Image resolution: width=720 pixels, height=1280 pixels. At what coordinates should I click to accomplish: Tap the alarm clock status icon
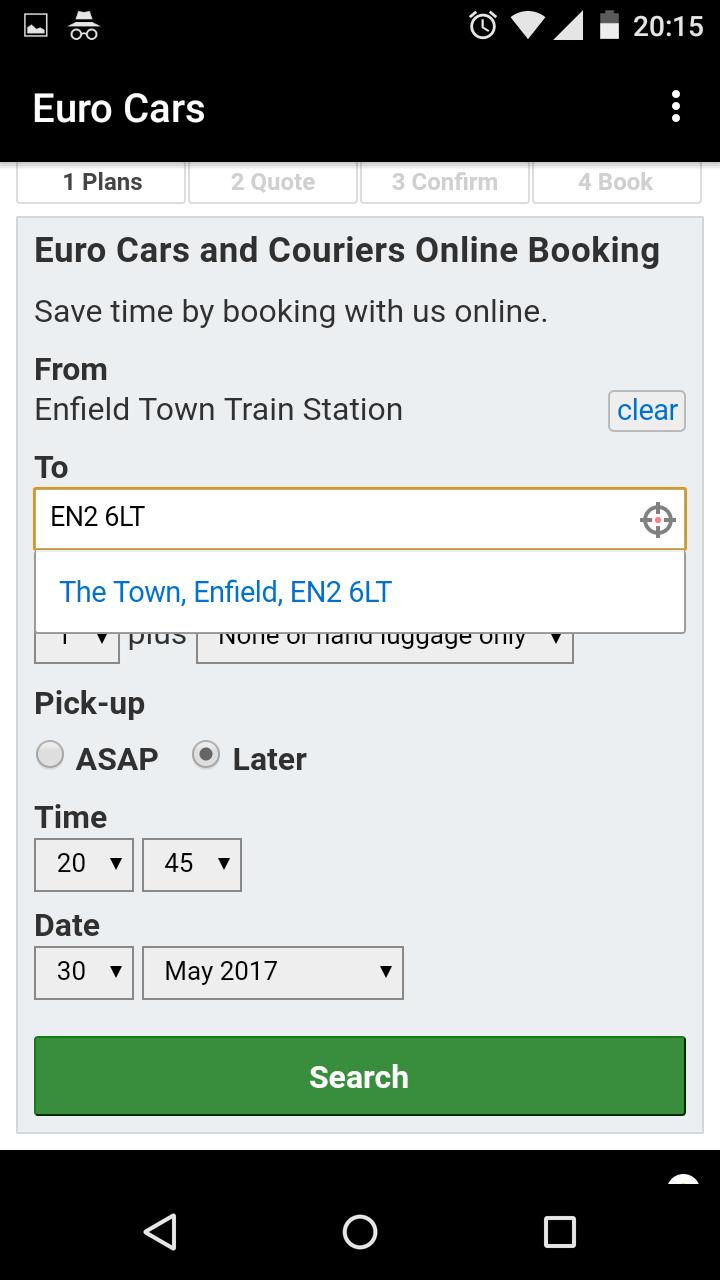point(483,26)
